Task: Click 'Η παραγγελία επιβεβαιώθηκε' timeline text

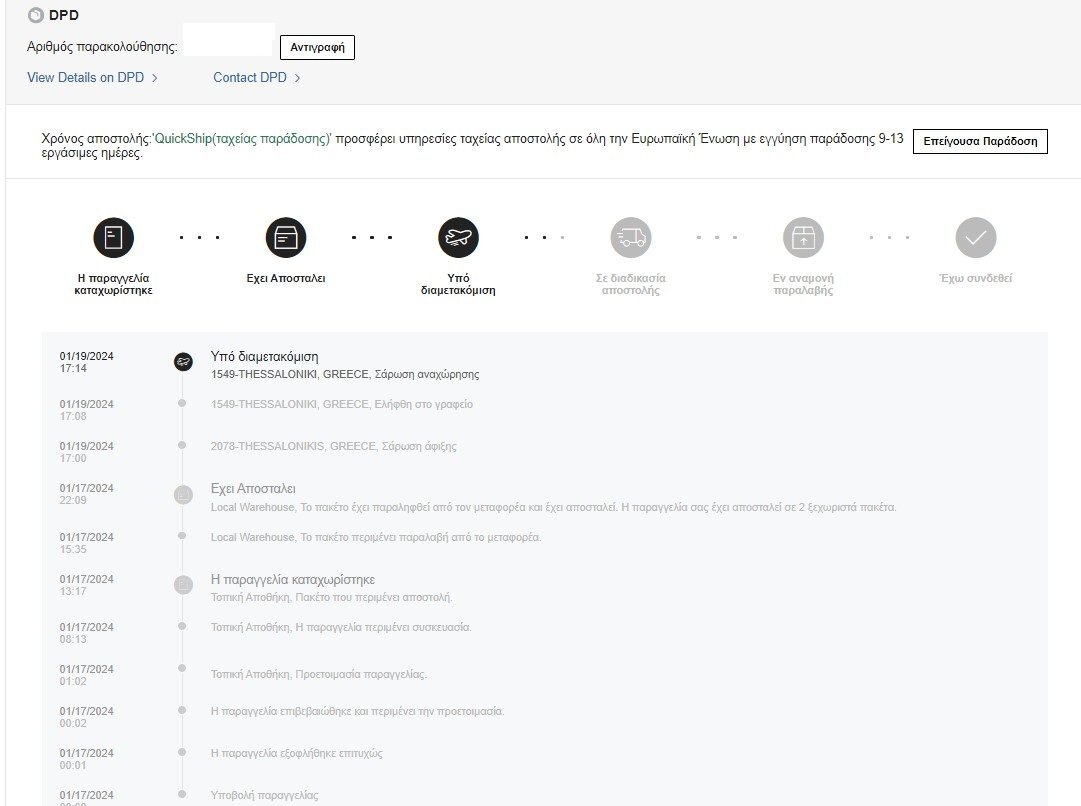Action: (x=281, y=712)
